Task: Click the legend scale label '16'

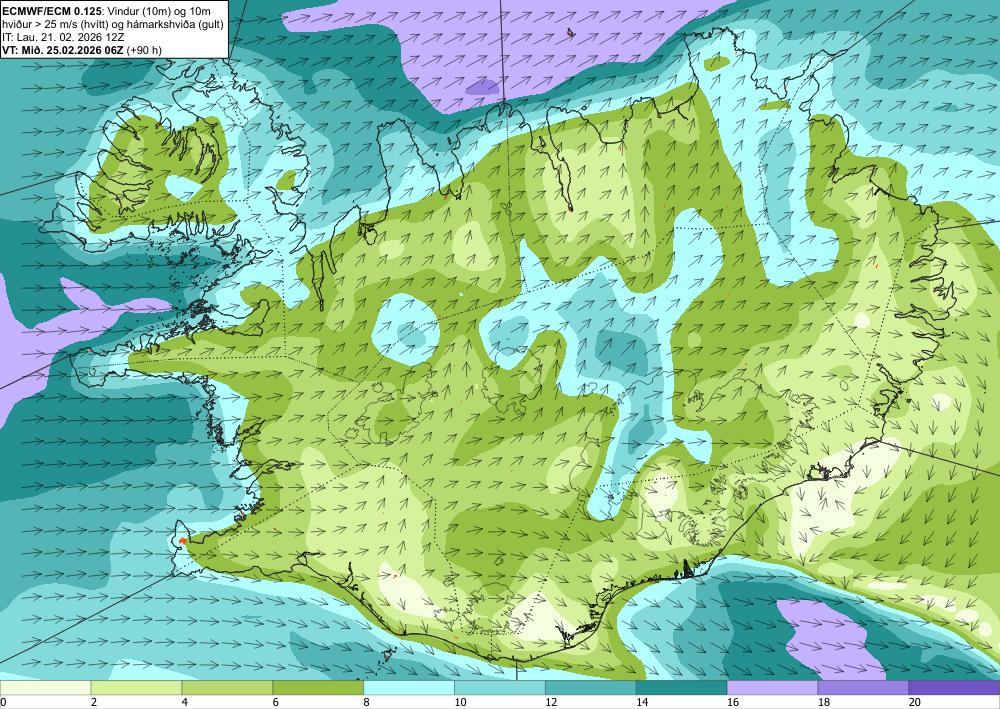Action: [x=733, y=703]
